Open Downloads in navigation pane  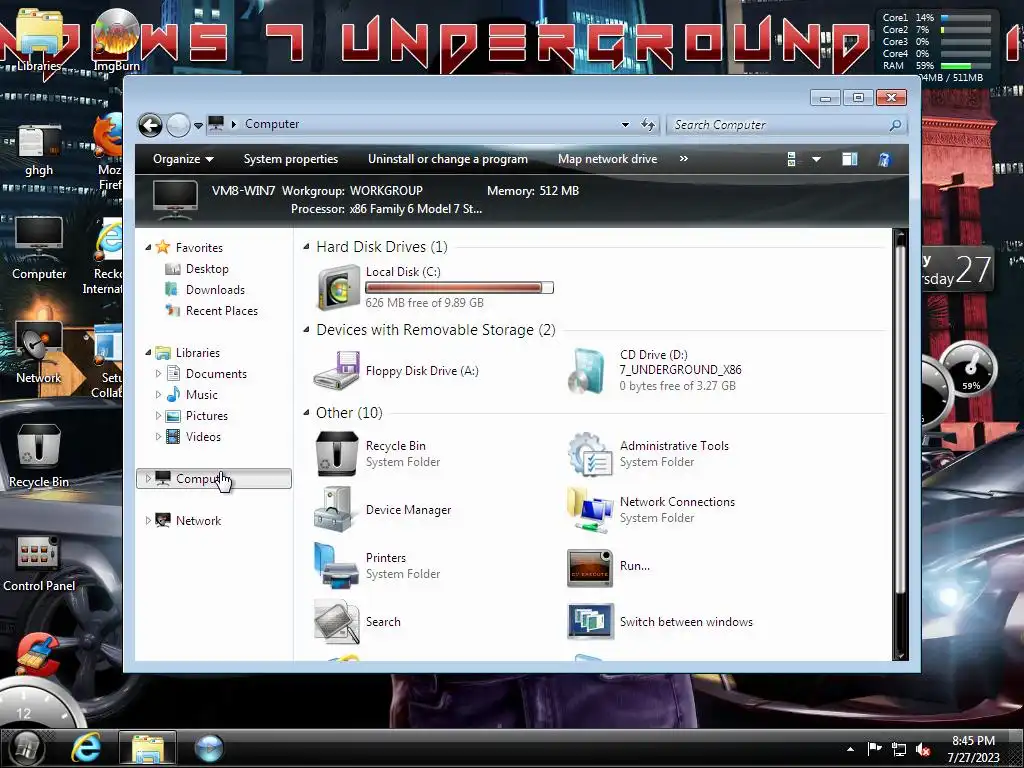[x=215, y=289]
